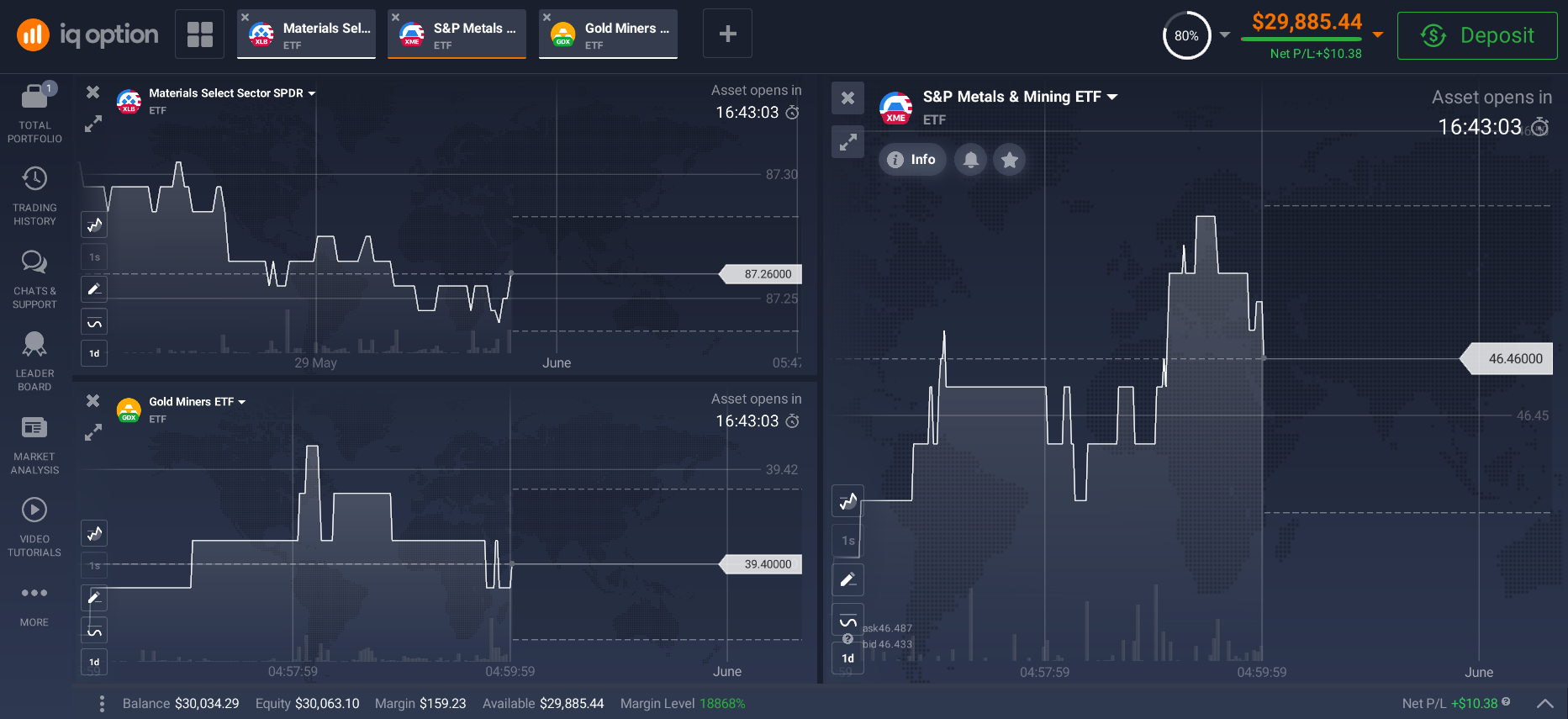Expand dropdown next to 80% indicator
1568x719 pixels.
(1225, 34)
